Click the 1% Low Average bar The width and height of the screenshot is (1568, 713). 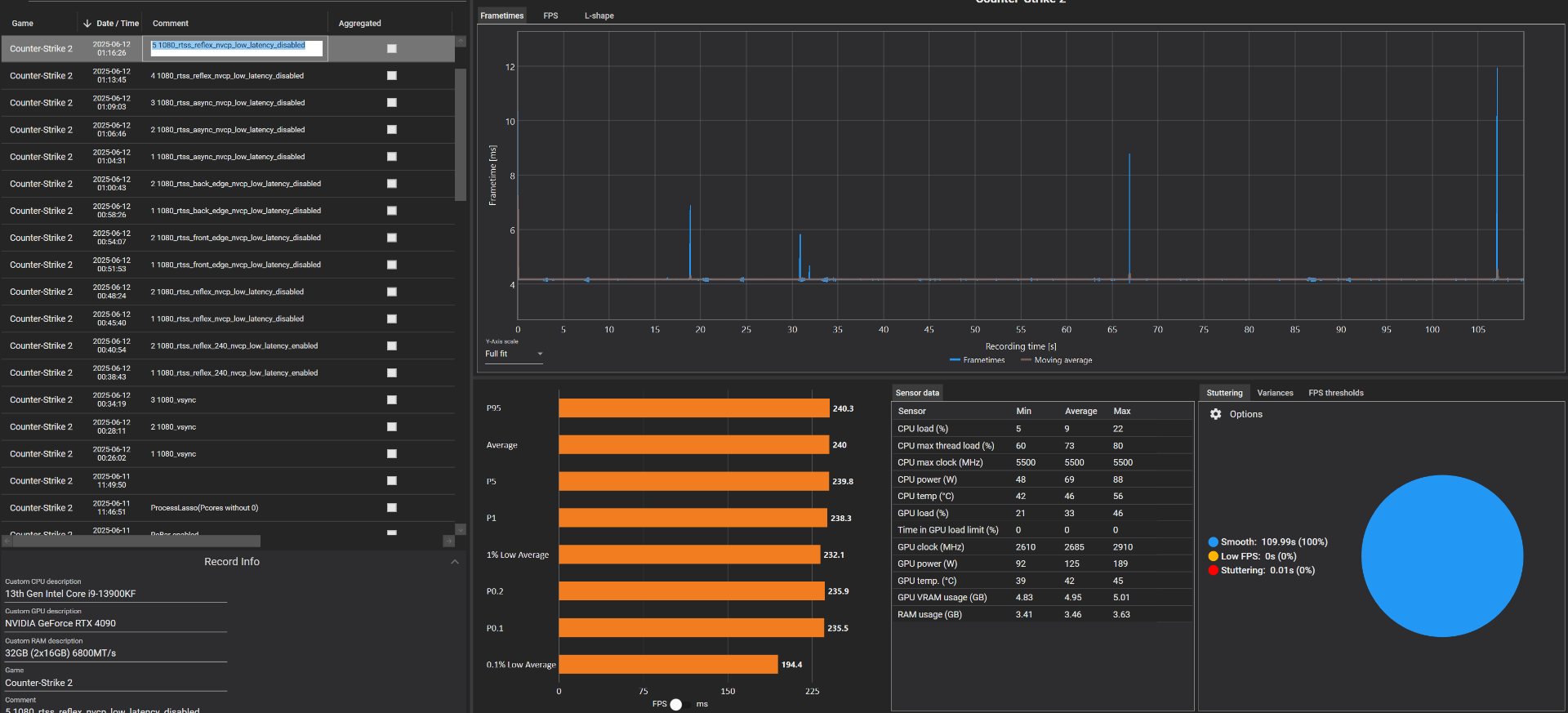pyautogui.click(x=689, y=555)
